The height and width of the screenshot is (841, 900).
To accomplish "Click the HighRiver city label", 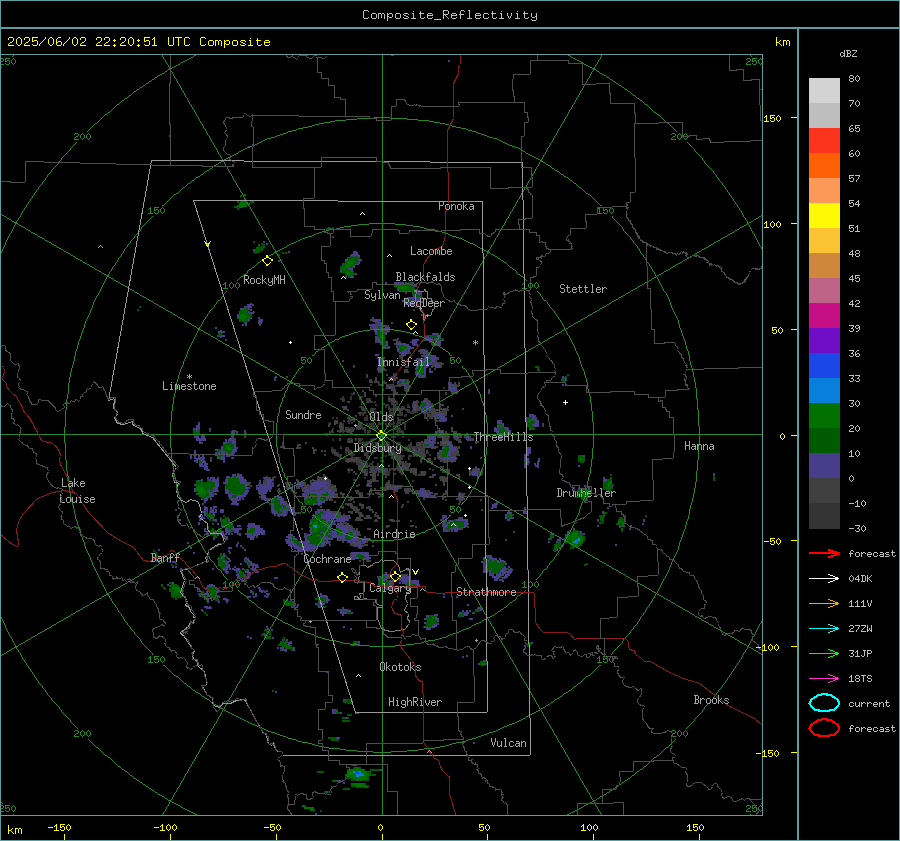I will point(415,702).
